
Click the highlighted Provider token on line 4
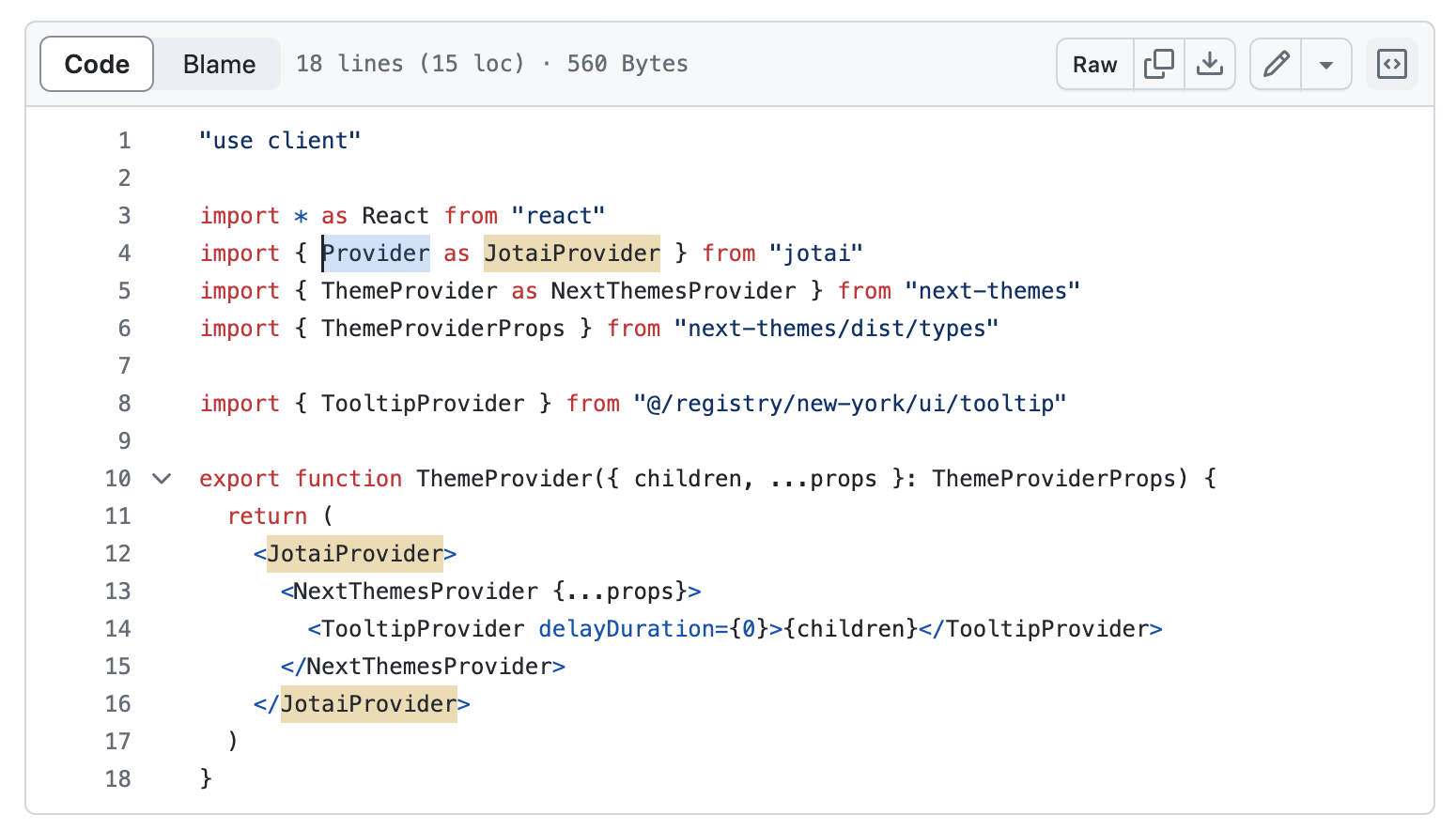pos(376,254)
